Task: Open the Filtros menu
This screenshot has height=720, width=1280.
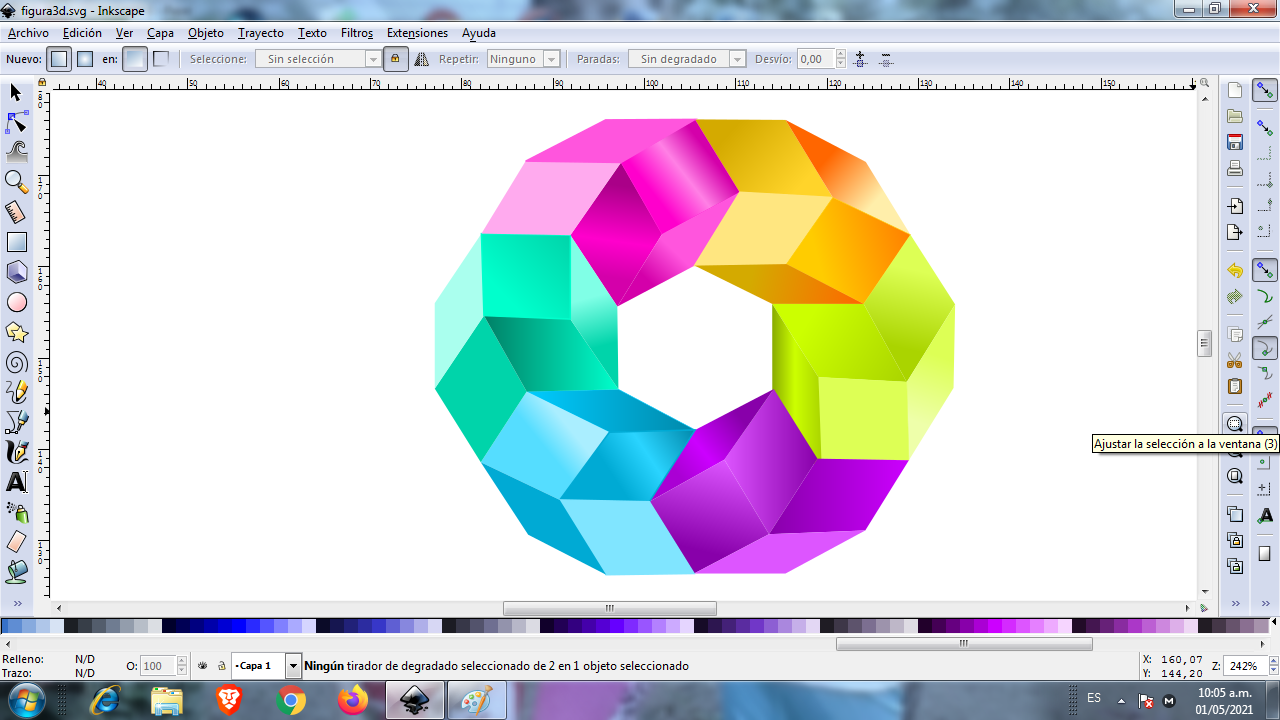Action: point(357,33)
